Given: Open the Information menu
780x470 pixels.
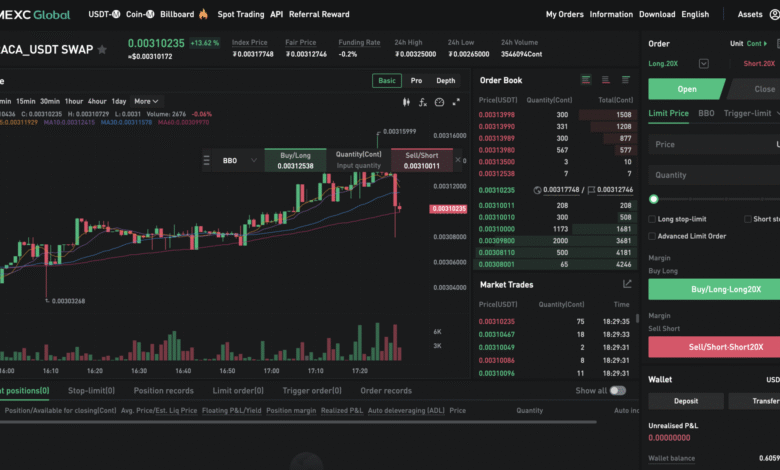Looking at the screenshot, I should (611, 14).
